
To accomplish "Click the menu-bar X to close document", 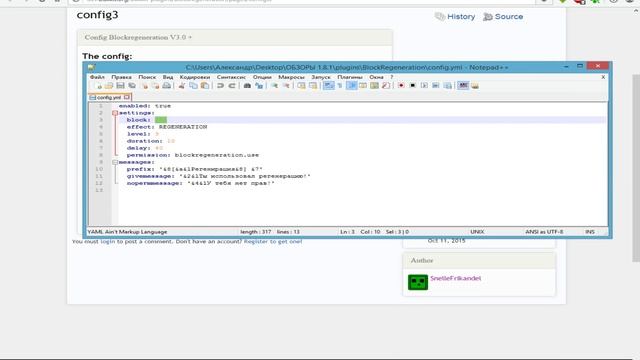I will pos(603,77).
